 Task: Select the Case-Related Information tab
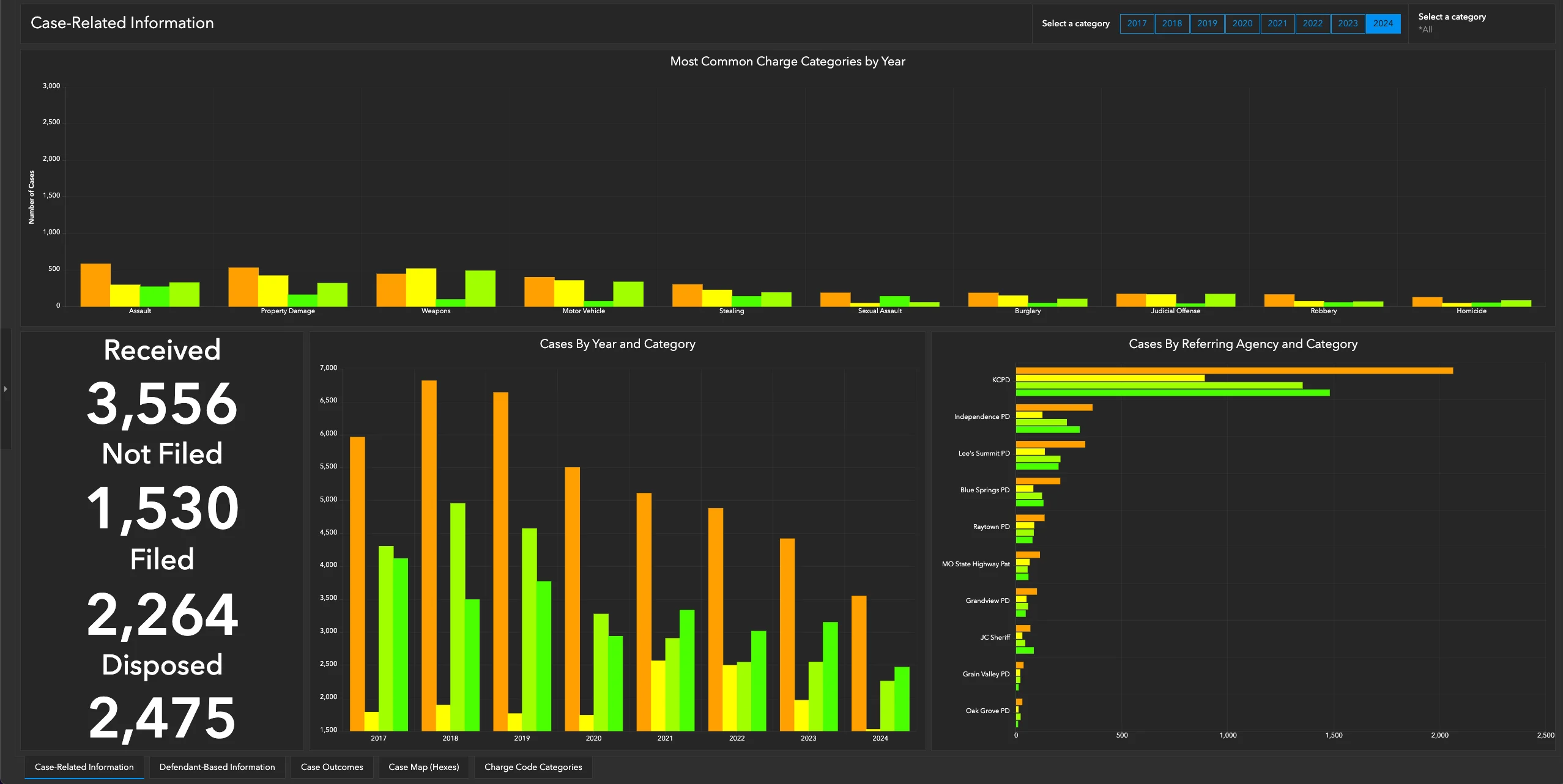(x=84, y=767)
